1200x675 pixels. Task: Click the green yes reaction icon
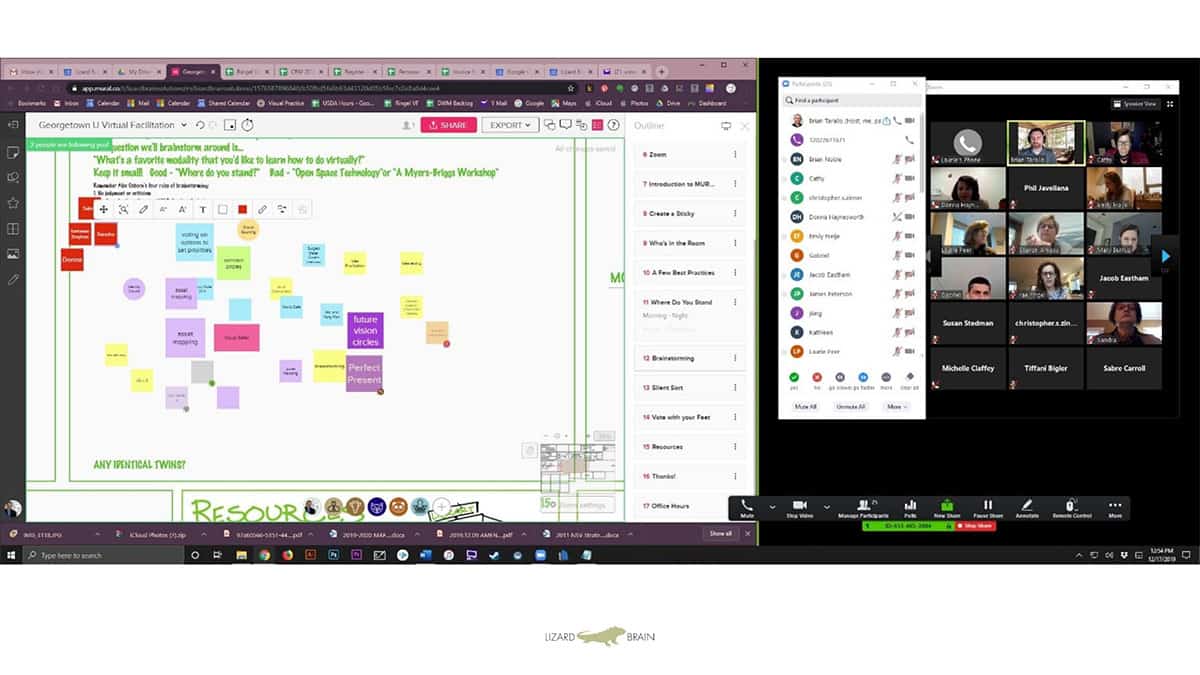[x=794, y=378]
